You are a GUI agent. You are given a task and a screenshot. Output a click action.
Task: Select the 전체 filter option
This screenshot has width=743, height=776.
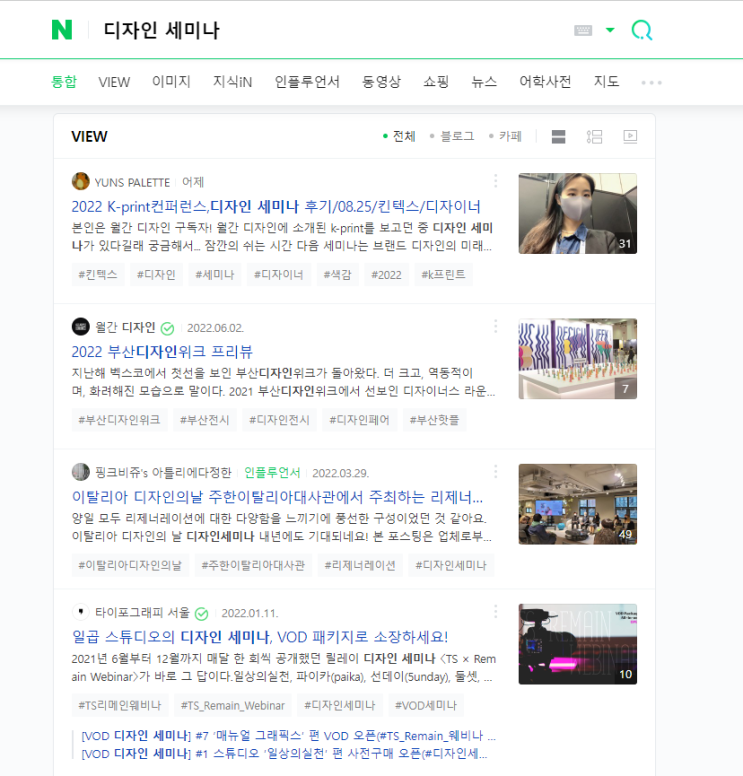coord(399,136)
